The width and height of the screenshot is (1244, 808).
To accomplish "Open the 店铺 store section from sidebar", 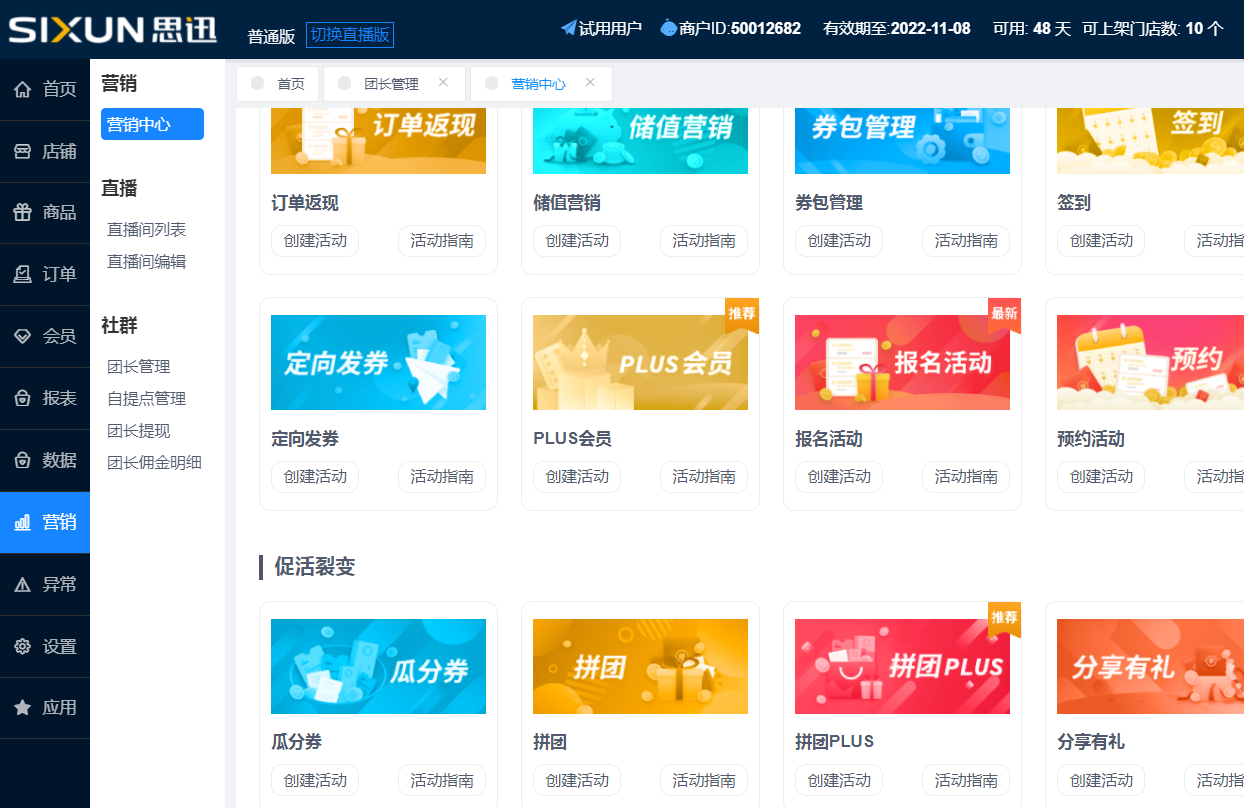I will (45, 150).
